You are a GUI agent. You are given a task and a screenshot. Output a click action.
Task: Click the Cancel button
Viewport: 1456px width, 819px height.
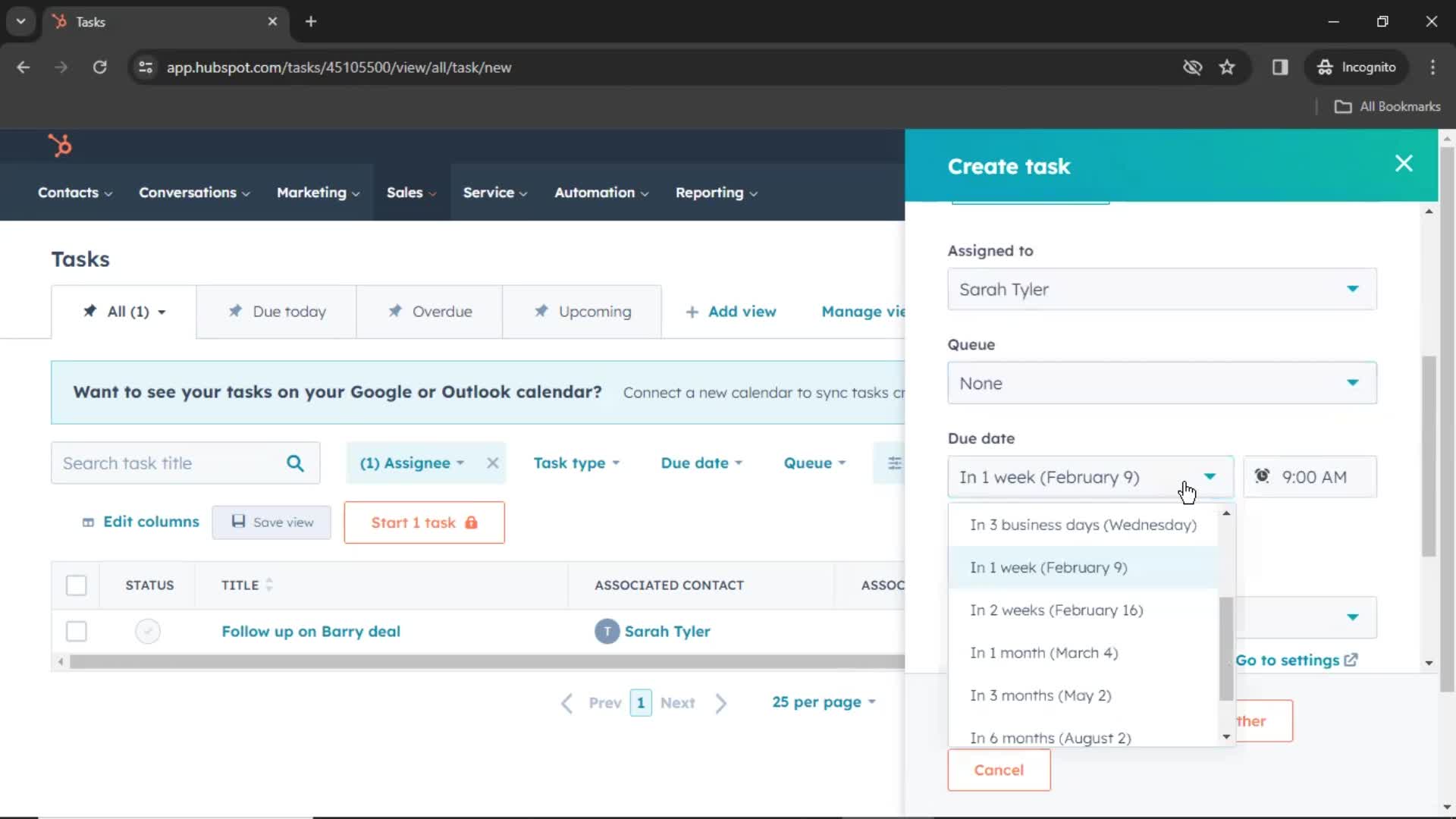[998, 770]
